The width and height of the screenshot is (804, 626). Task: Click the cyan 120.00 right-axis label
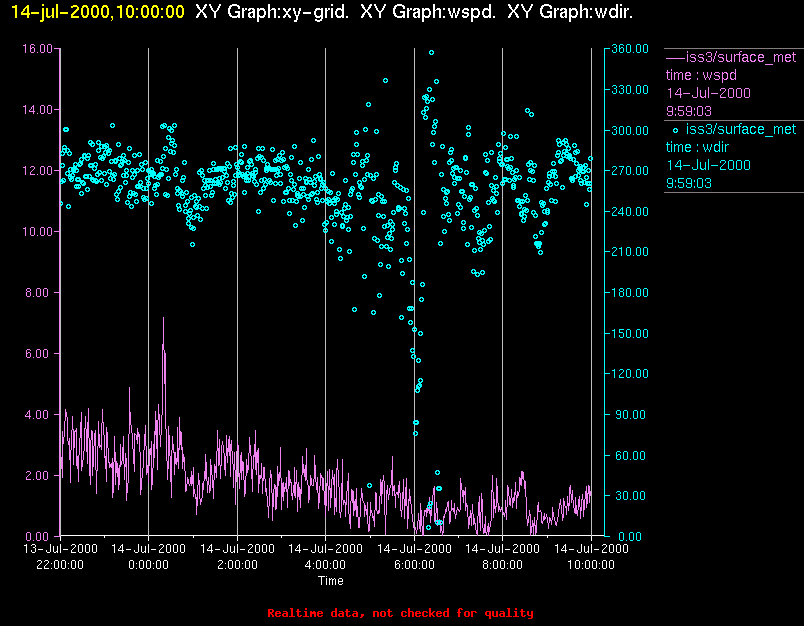point(630,374)
